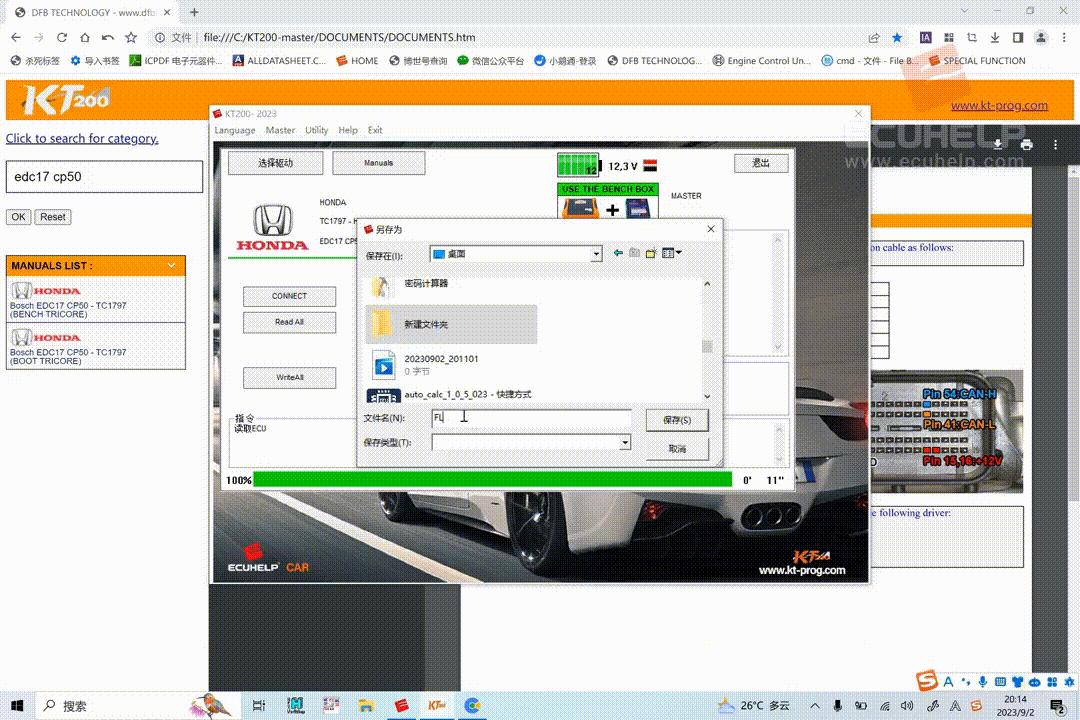Click the KT200 taskbar icon
This screenshot has height=720, width=1080.
(436, 706)
